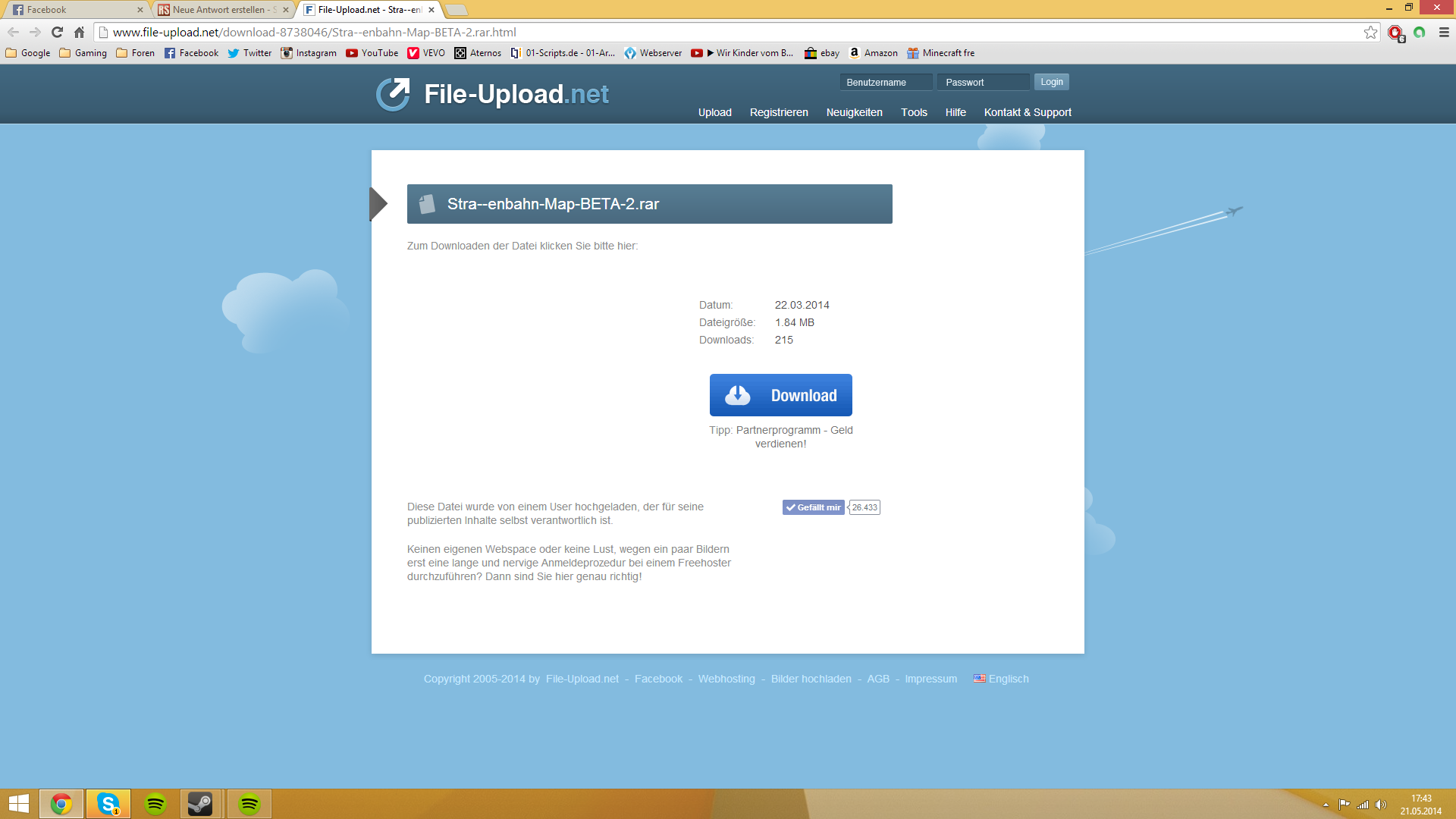Image resolution: width=1456 pixels, height=819 pixels.
Task: Show hidden system tray icons
Action: pyautogui.click(x=1326, y=805)
